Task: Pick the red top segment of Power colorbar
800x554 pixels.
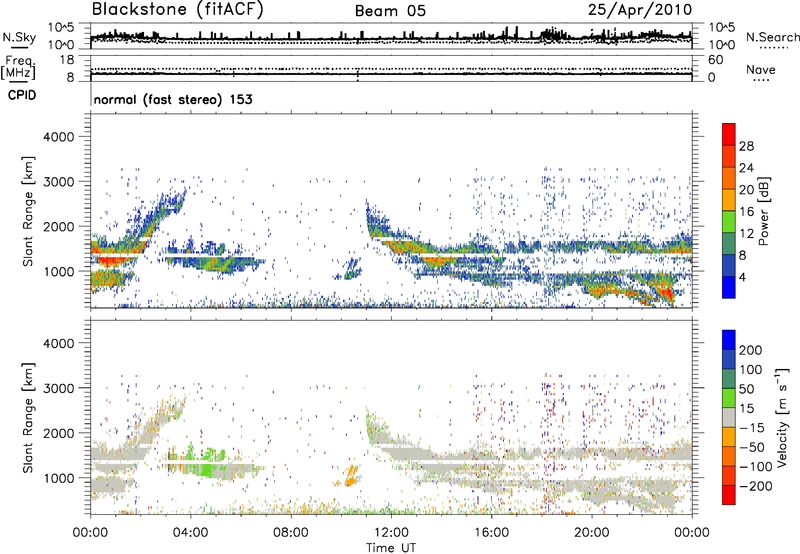Action: (x=729, y=134)
